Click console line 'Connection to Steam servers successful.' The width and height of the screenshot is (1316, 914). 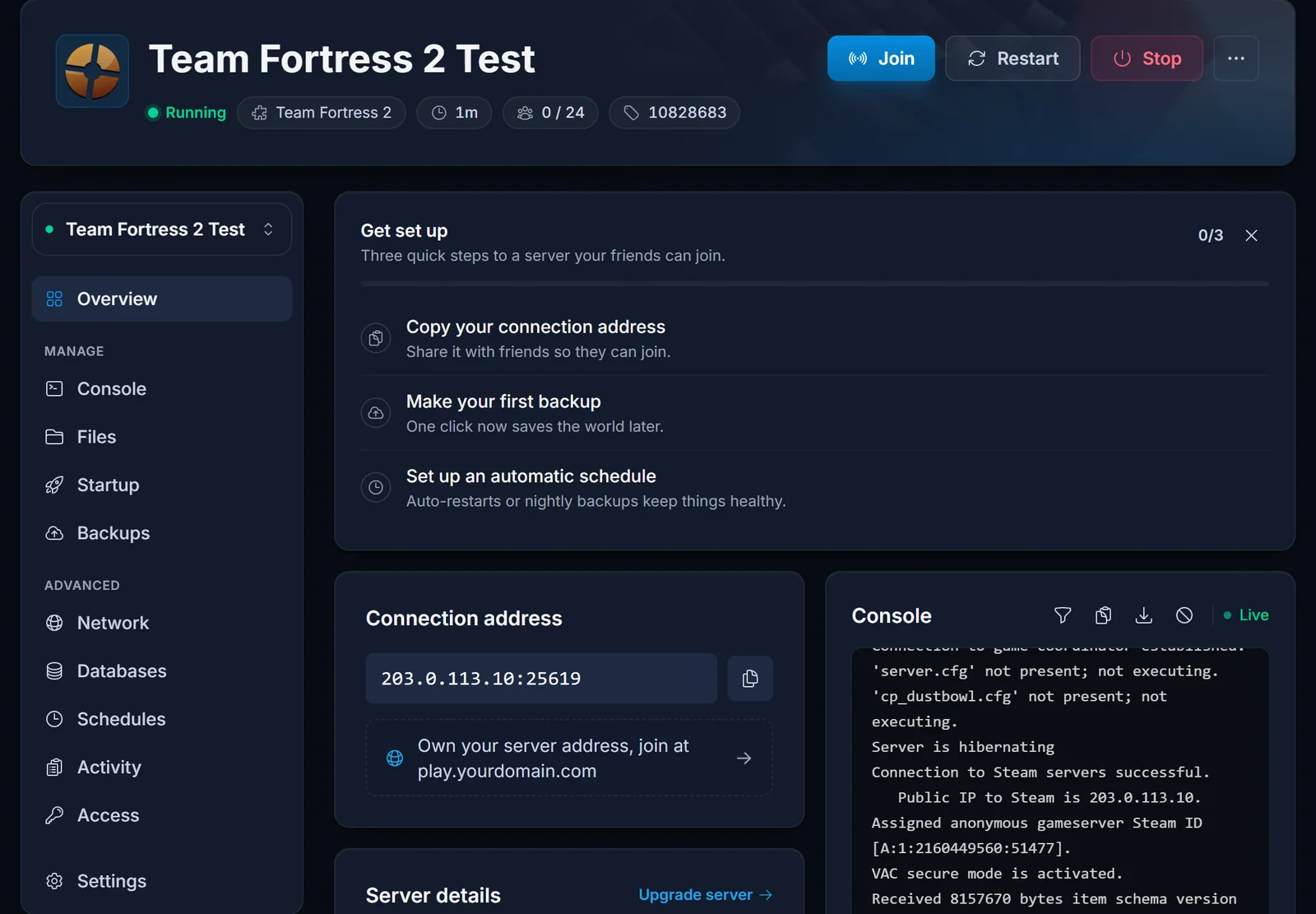(x=1040, y=772)
